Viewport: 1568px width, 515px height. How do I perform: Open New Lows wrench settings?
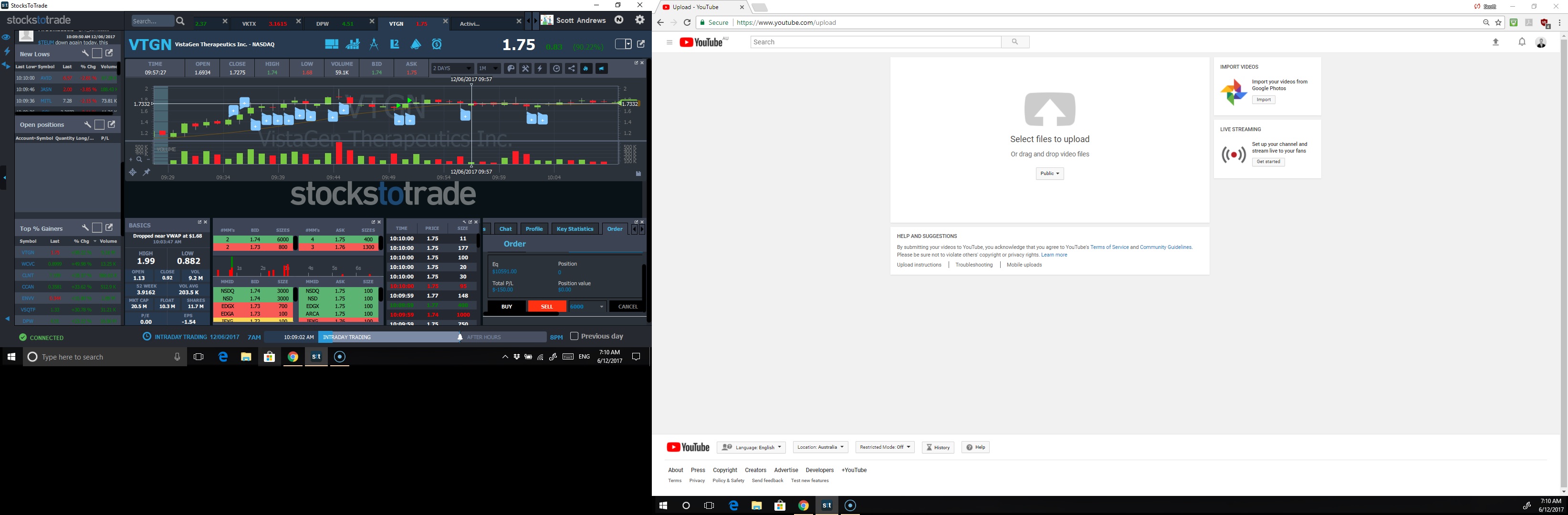(x=85, y=53)
